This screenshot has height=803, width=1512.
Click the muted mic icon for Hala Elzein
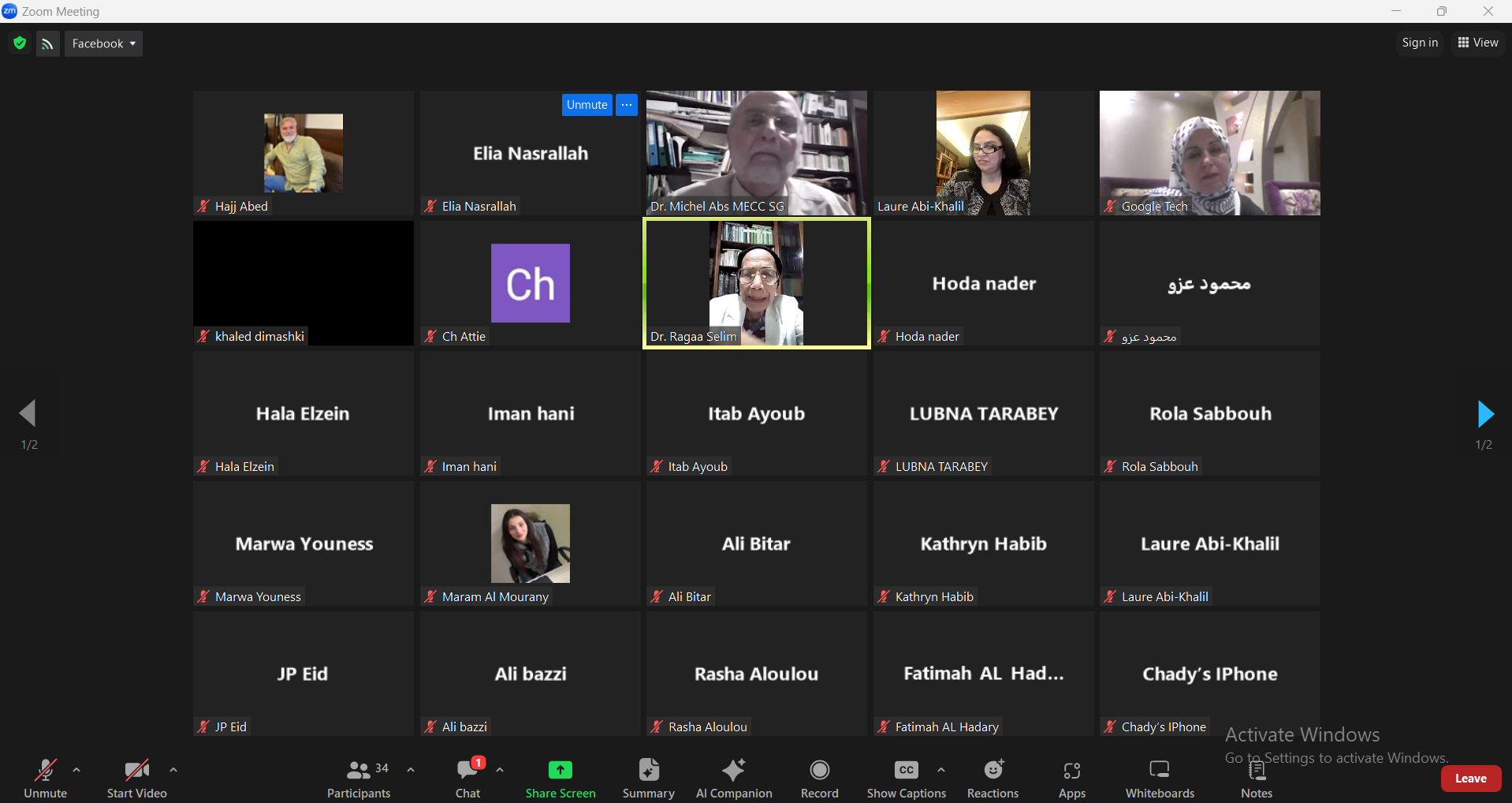[204, 467]
